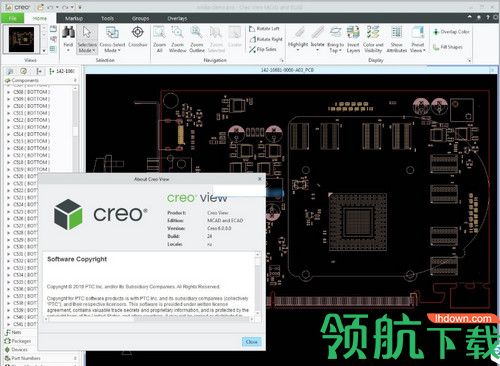Image resolution: width=500 pixels, height=366 pixels.
Task: Open the Navigation group dialog launcher
Action: pos(282,61)
